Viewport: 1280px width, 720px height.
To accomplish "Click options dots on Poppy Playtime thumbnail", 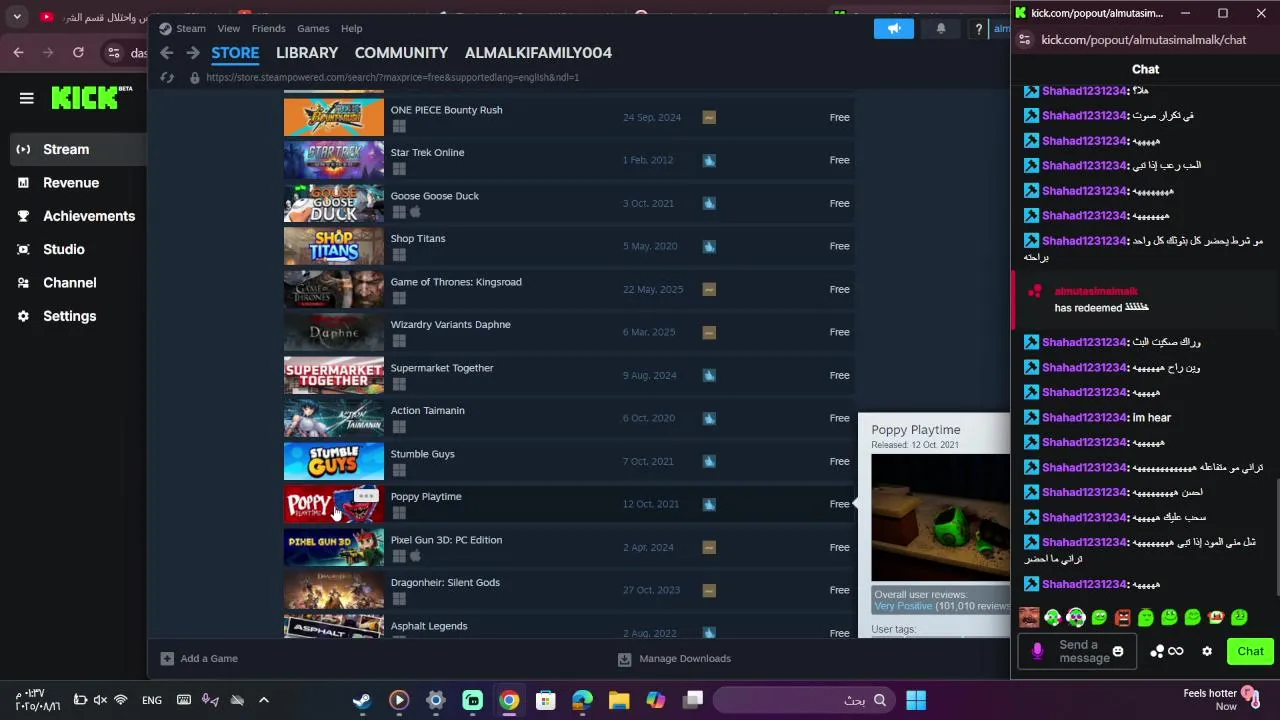I will [x=365, y=496].
